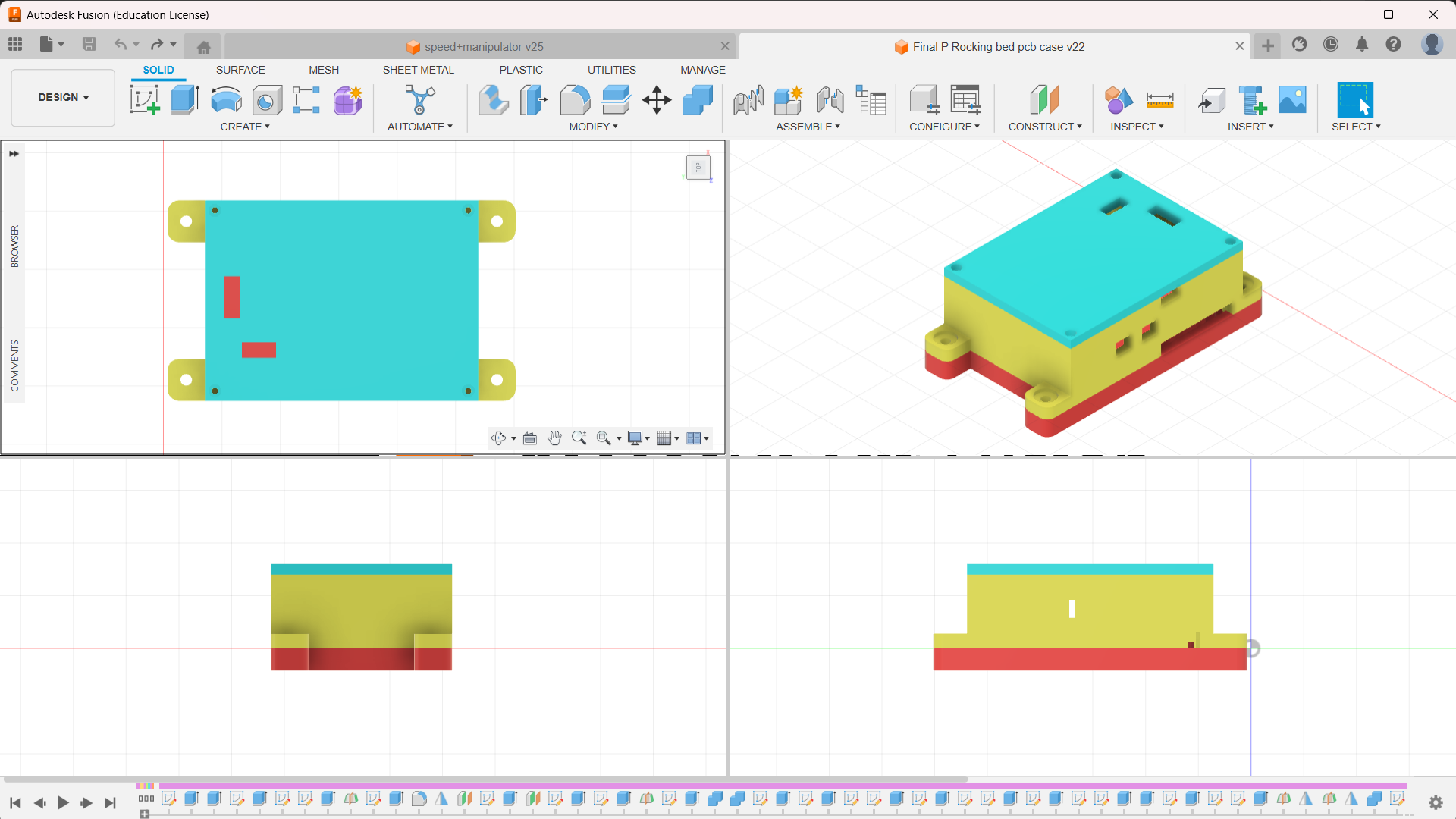Select the Revolve tool icon
Screen dimensions: 1456x819
coord(226,100)
